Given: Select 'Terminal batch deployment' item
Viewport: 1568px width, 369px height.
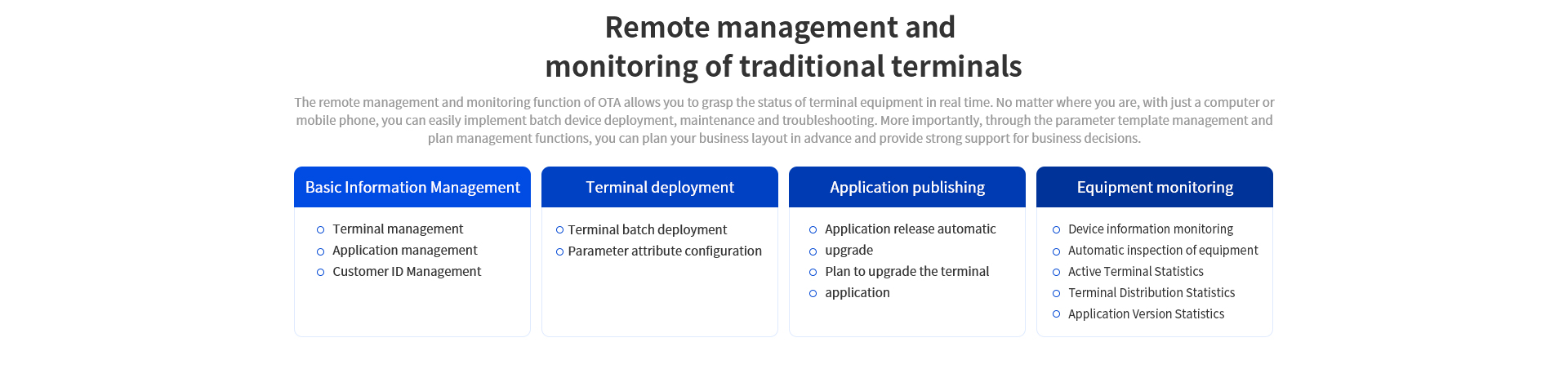Looking at the screenshot, I should pos(648,230).
